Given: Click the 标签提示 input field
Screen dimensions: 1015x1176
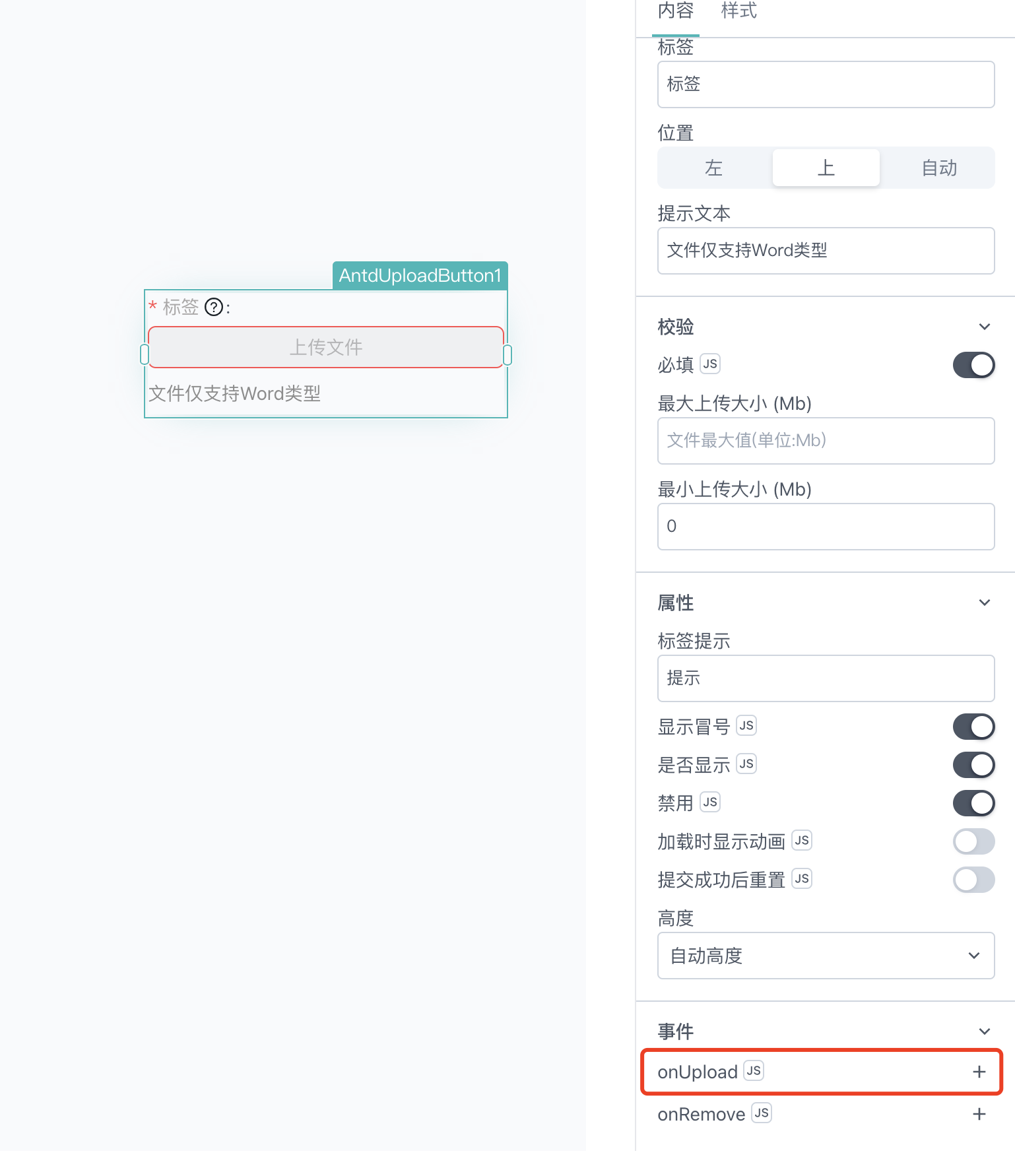Looking at the screenshot, I should pos(826,678).
